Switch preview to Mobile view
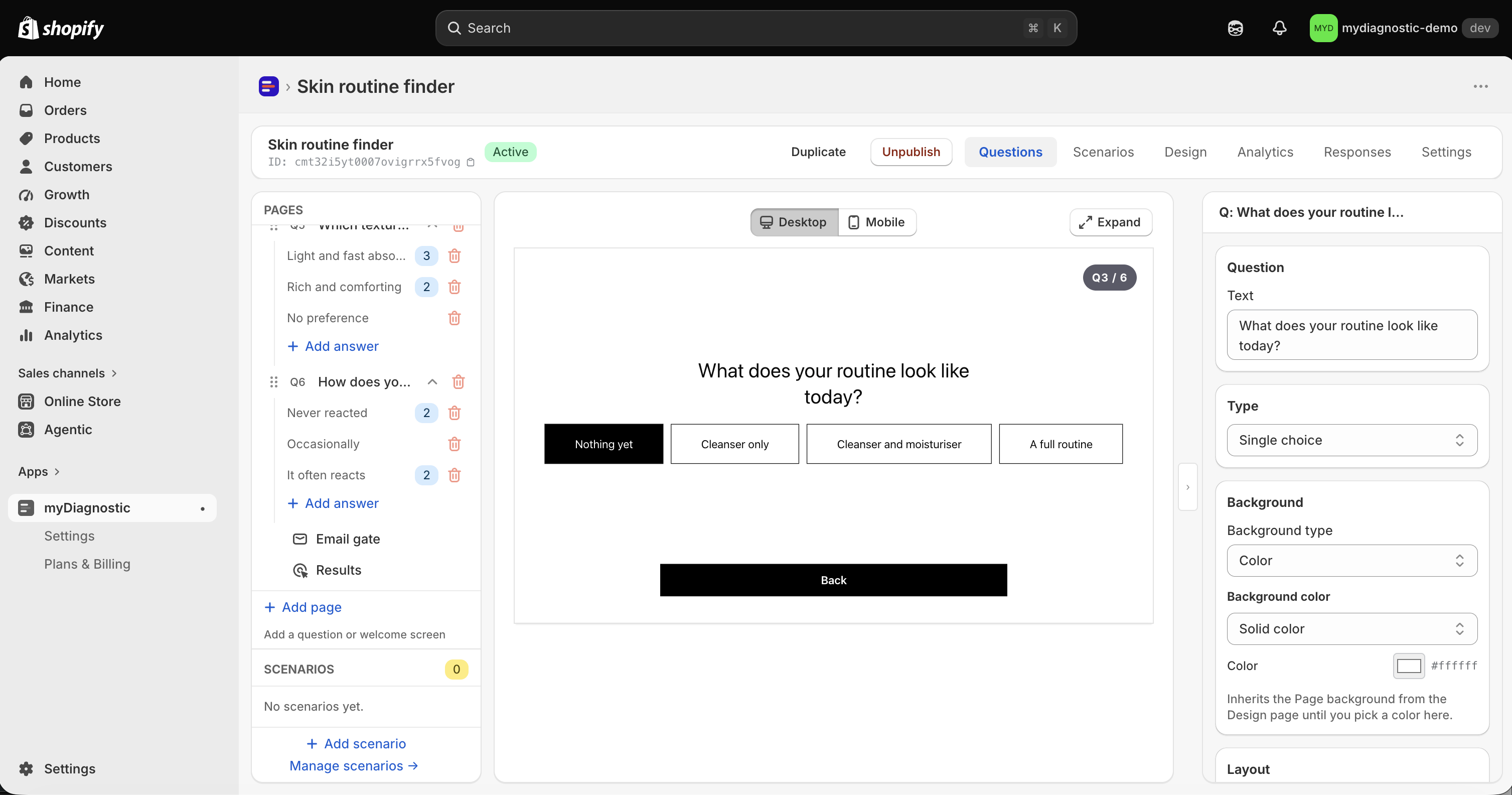Image resolution: width=1512 pixels, height=795 pixels. (877, 222)
